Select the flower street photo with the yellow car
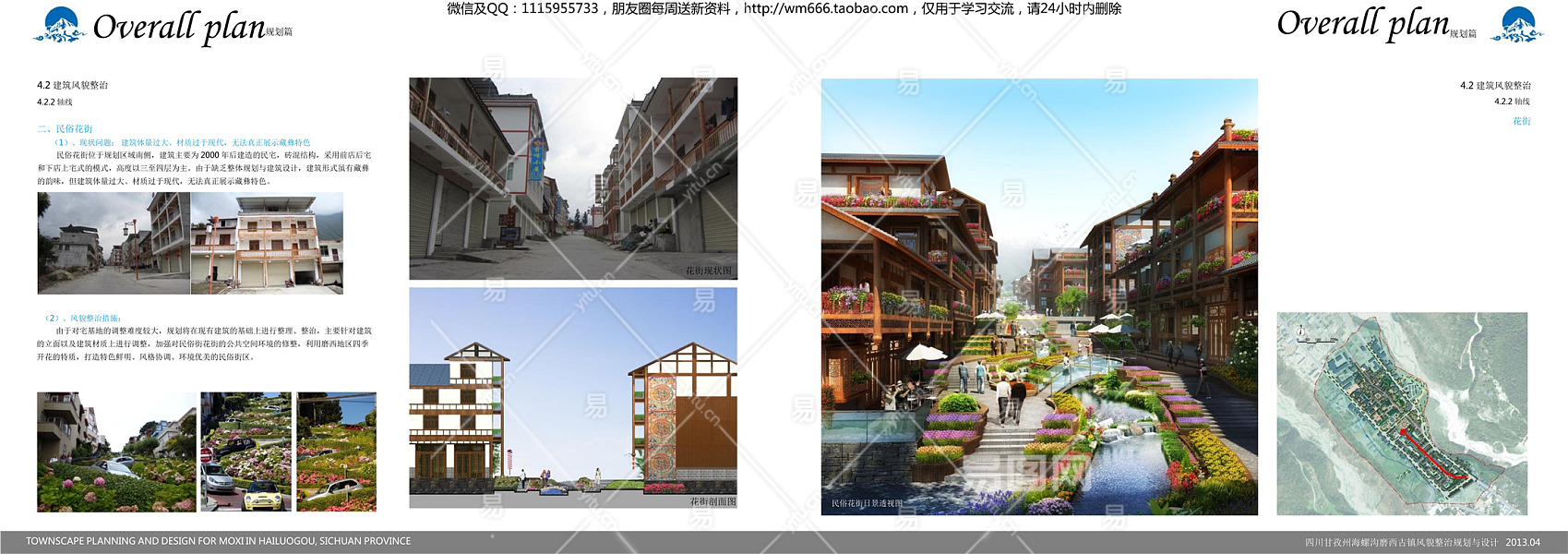The image size is (1568, 554). point(245,452)
